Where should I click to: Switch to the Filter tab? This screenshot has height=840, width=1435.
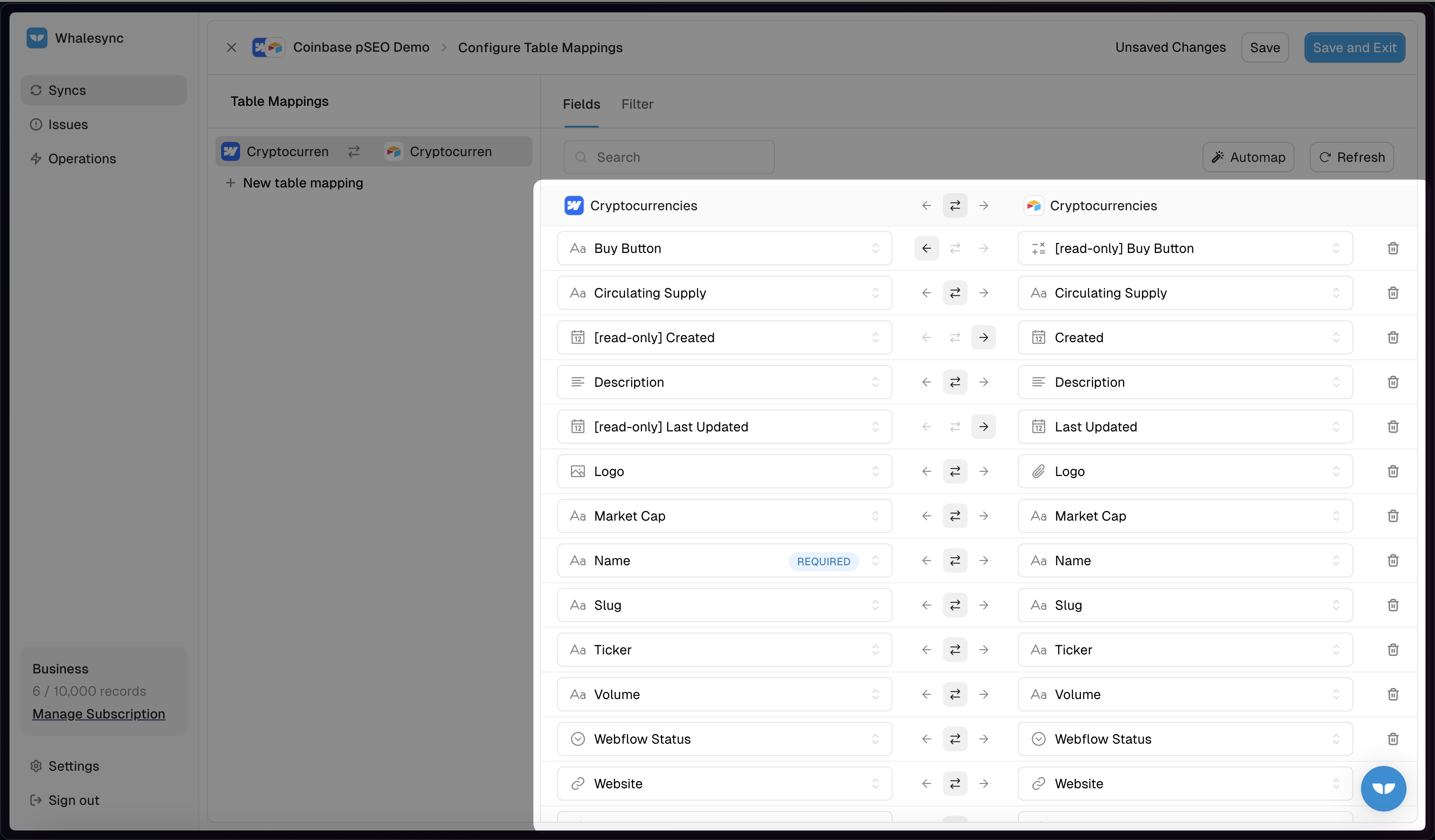(x=637, y=104)
